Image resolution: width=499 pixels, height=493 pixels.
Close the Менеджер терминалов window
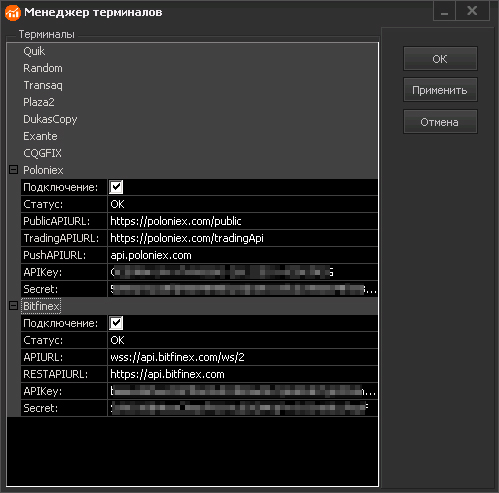pos(472,11)
